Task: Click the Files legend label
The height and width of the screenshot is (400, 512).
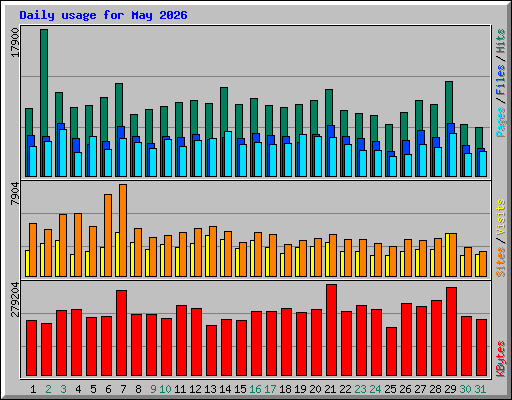Action: tap(501, 79)
